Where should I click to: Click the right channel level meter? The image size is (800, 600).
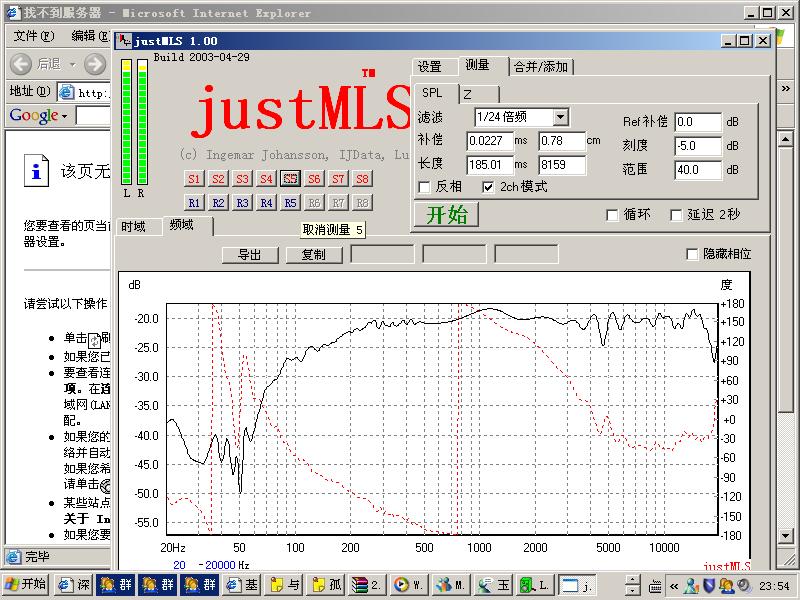tap(142, 122)
